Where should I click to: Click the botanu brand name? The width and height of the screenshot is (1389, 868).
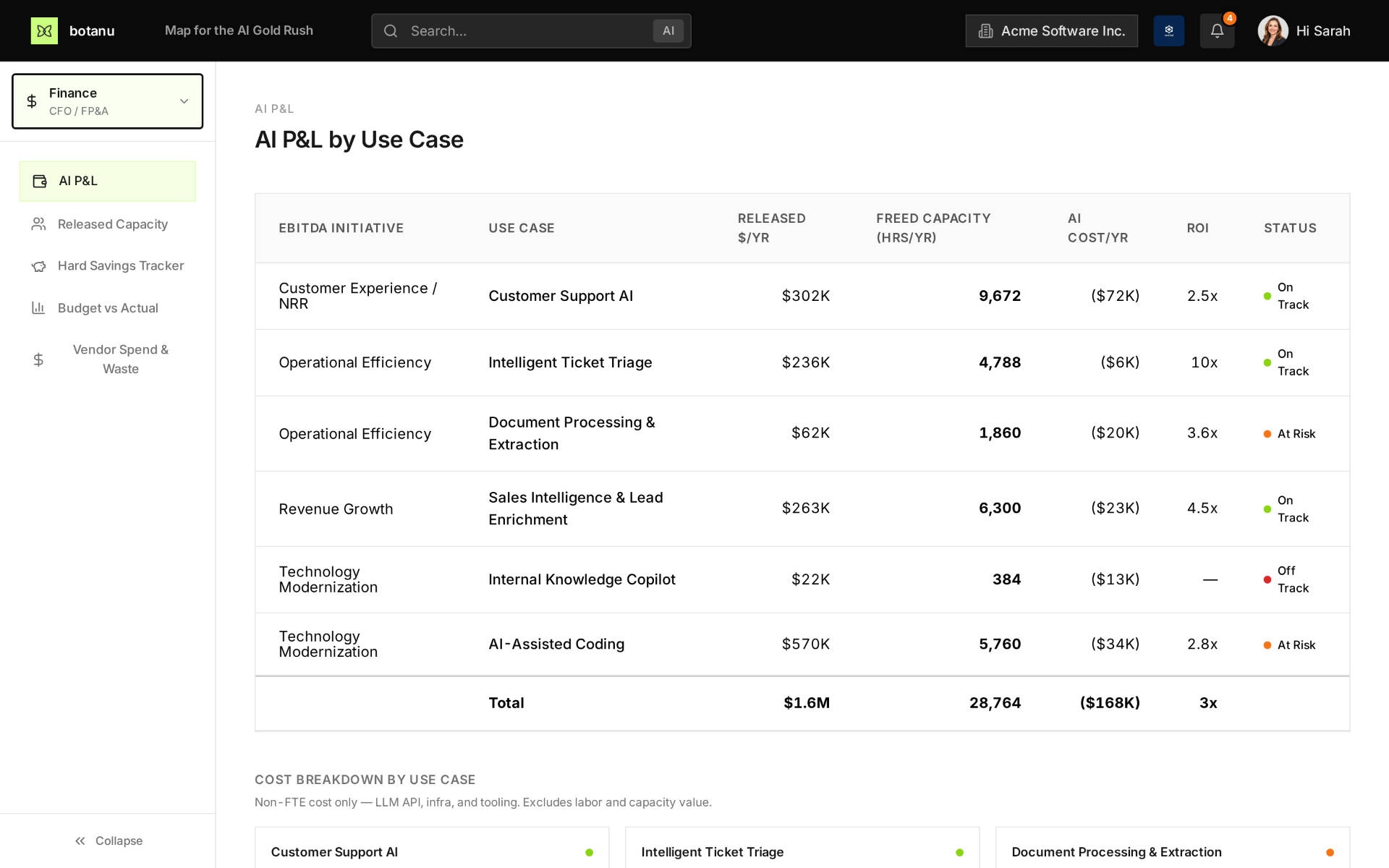coord(92,31)
